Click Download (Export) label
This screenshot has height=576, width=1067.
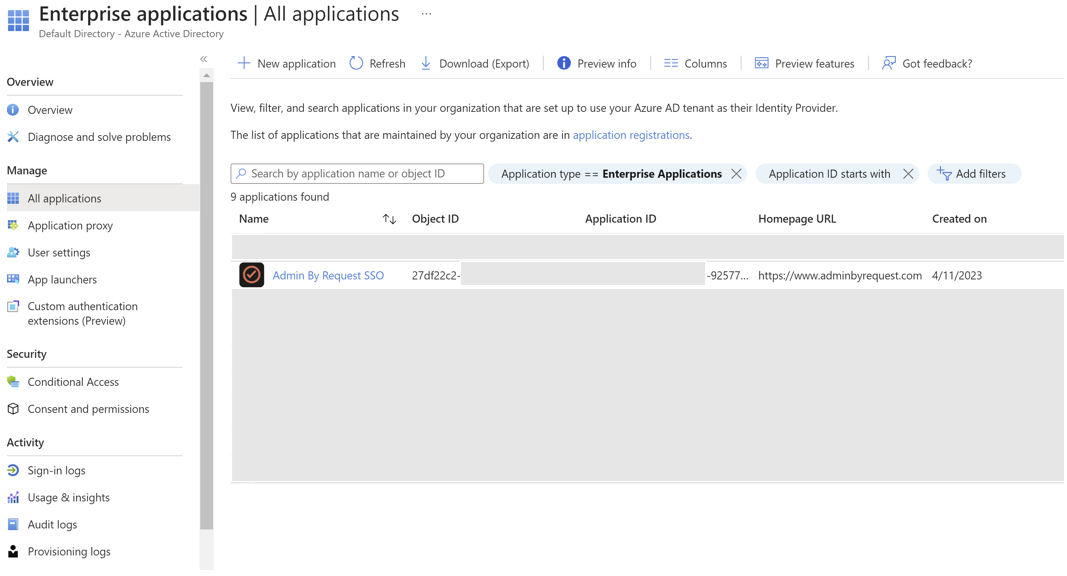tap(484, 63)
